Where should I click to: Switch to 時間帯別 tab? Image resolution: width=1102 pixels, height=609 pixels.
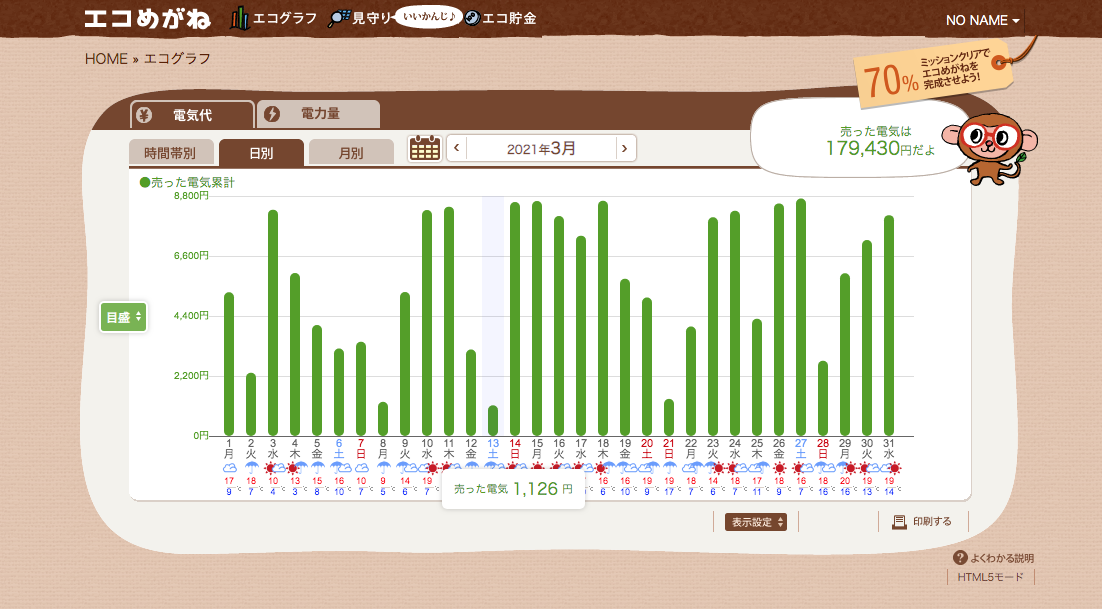click(170, 153)
